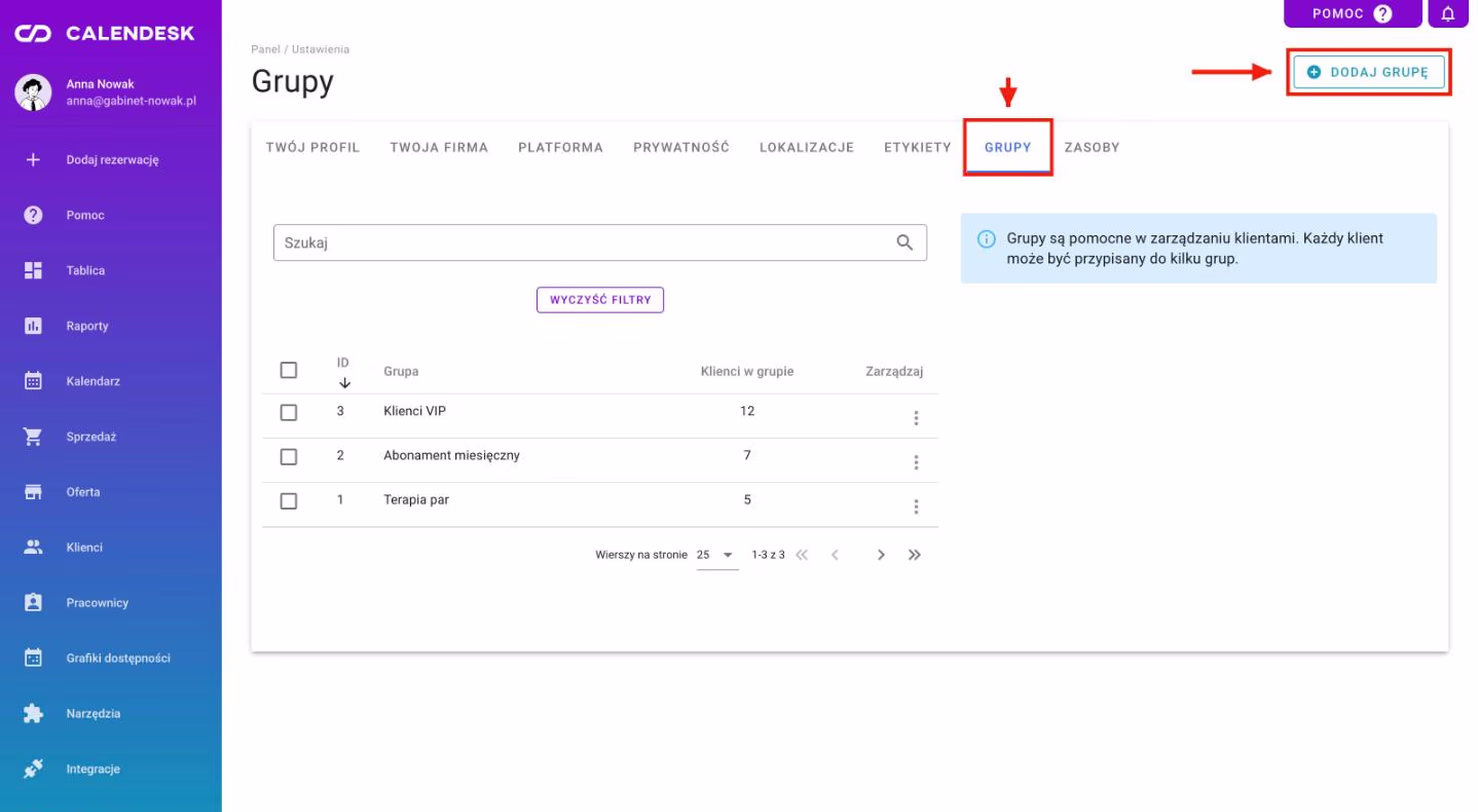Click the Sprzedaż shopping cart icon

(x=33, y=437)
